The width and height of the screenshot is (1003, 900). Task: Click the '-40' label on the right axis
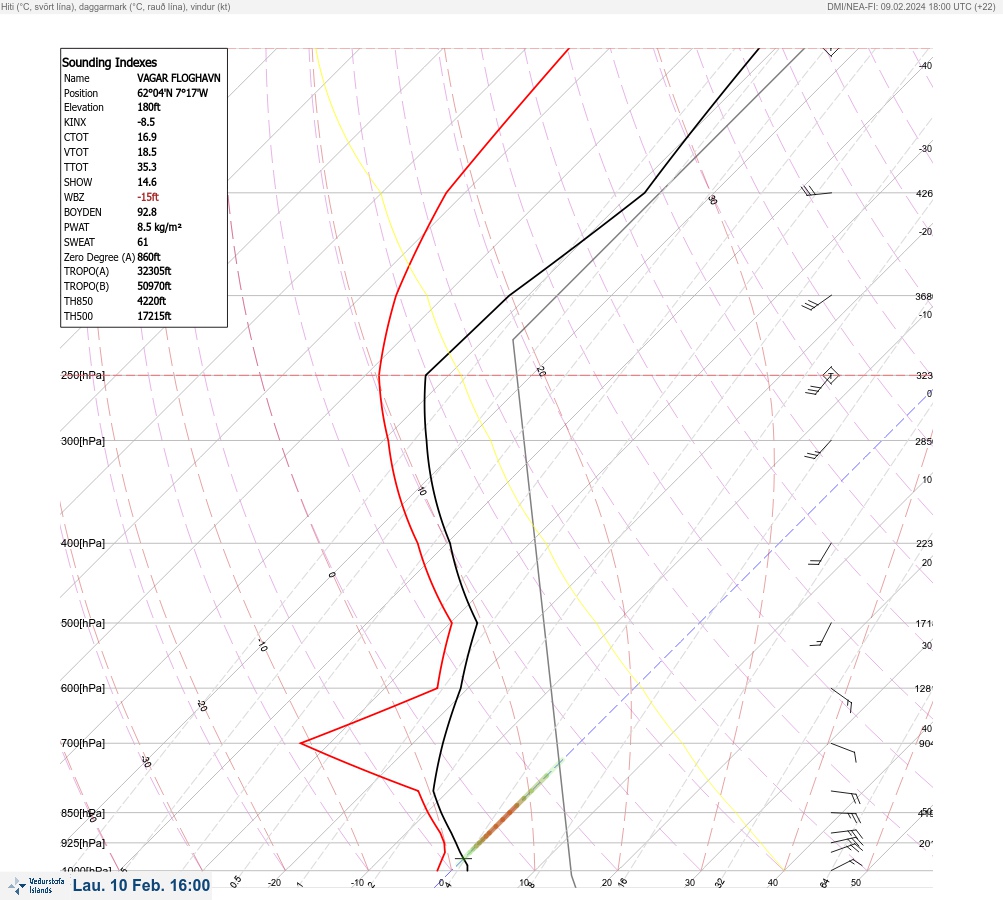click(925, 66)
